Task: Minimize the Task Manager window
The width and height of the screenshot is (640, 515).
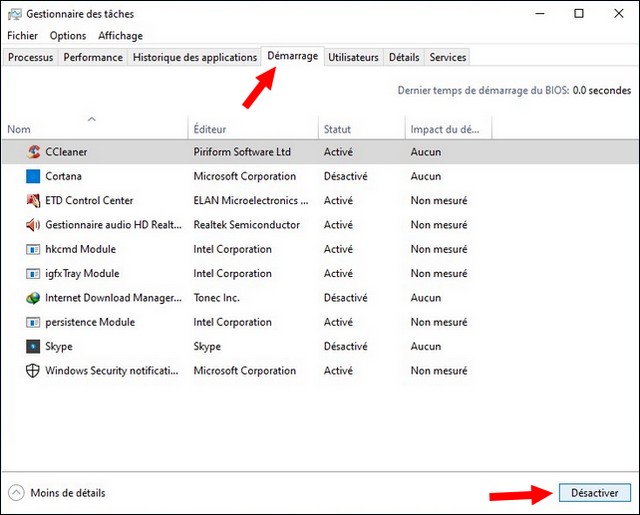Action: point(540,13)
